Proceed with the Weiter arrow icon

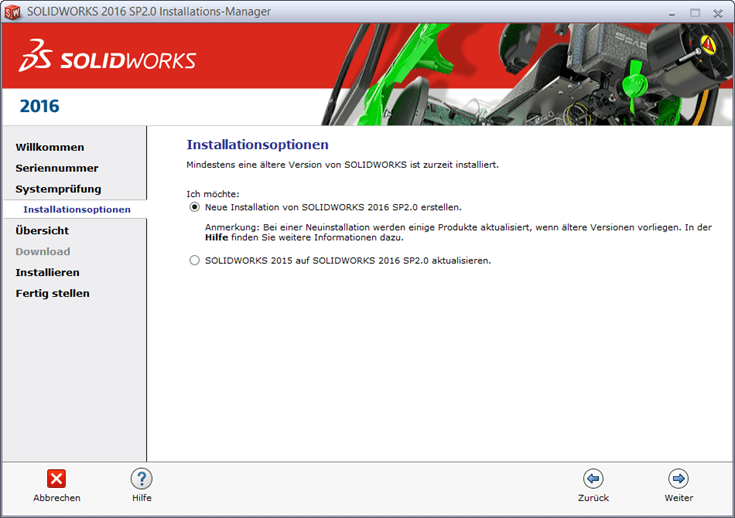[x=678, y=479]
